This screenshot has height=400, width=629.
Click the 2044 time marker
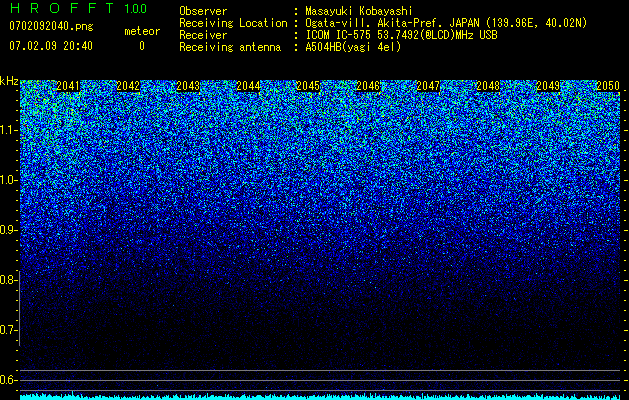(248, 86)
